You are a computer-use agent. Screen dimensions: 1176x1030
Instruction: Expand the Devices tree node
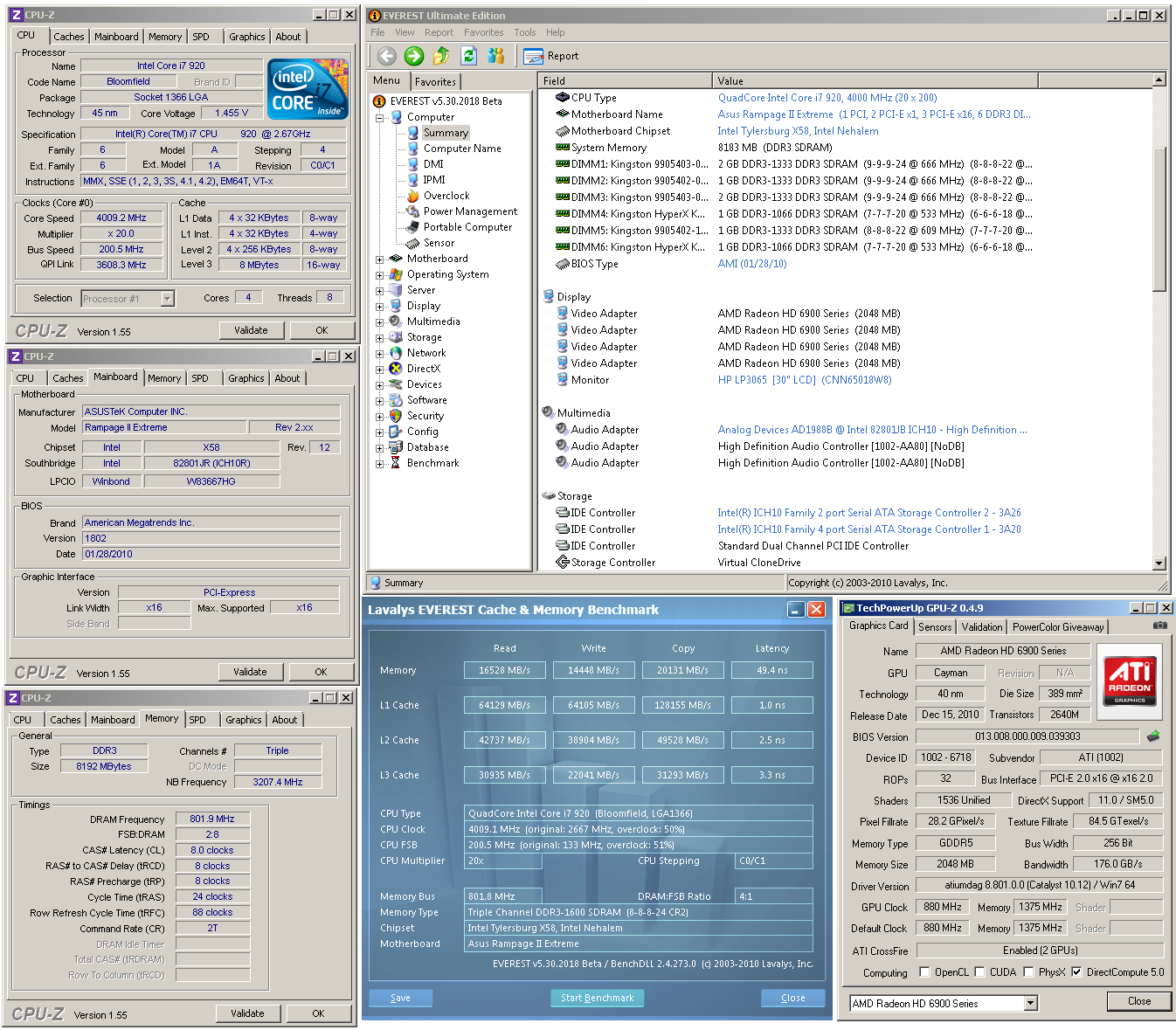380,384
